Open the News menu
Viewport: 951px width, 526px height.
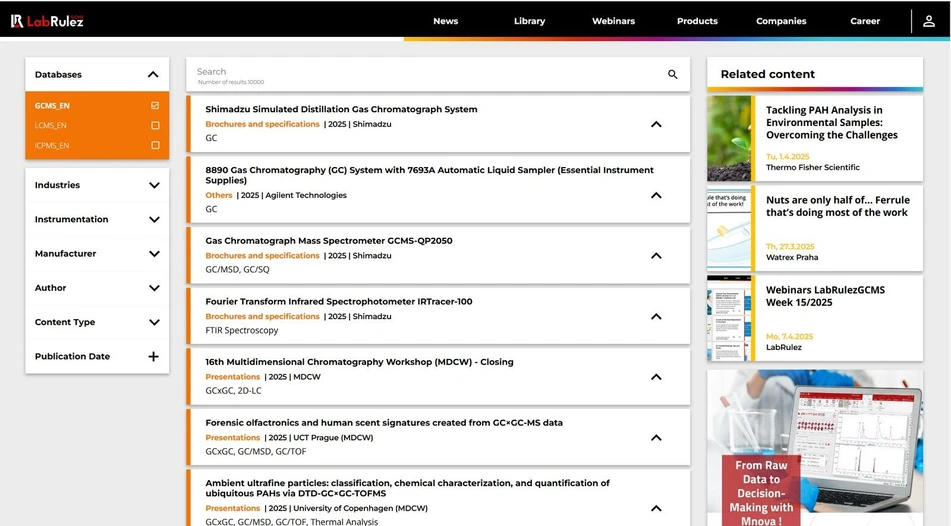tap(445, 21)
